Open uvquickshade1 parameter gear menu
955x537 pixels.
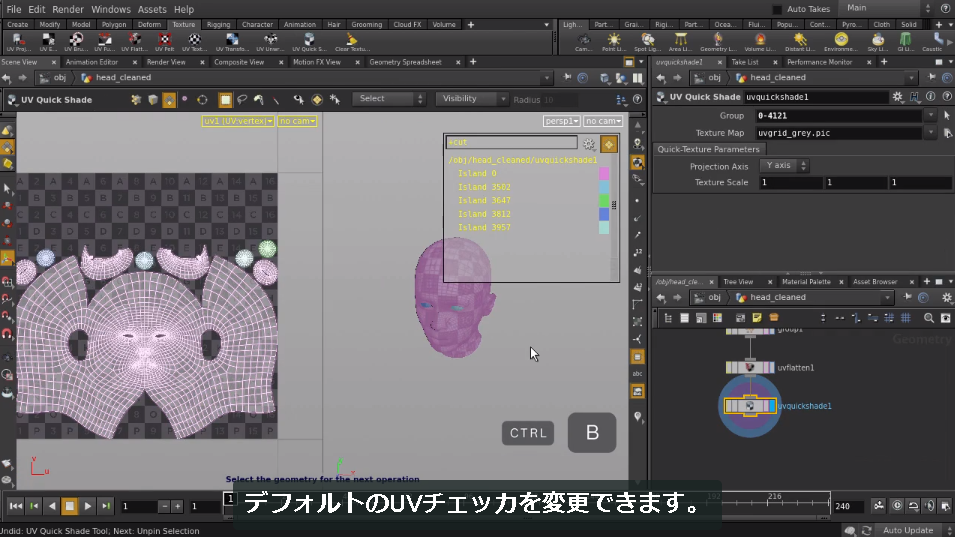pos(897,97)
